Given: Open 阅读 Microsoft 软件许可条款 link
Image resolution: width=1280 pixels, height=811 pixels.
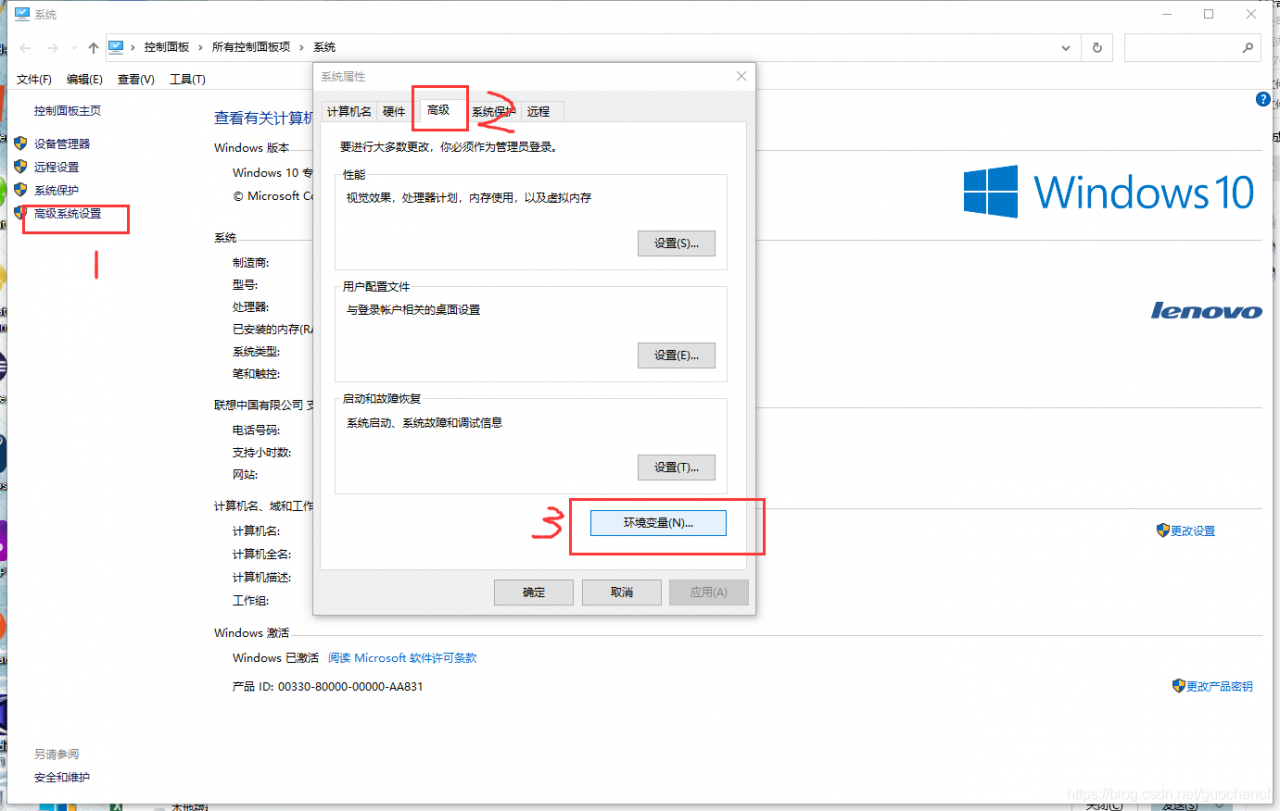Looking at the screenshot, I should coord(403,658).
